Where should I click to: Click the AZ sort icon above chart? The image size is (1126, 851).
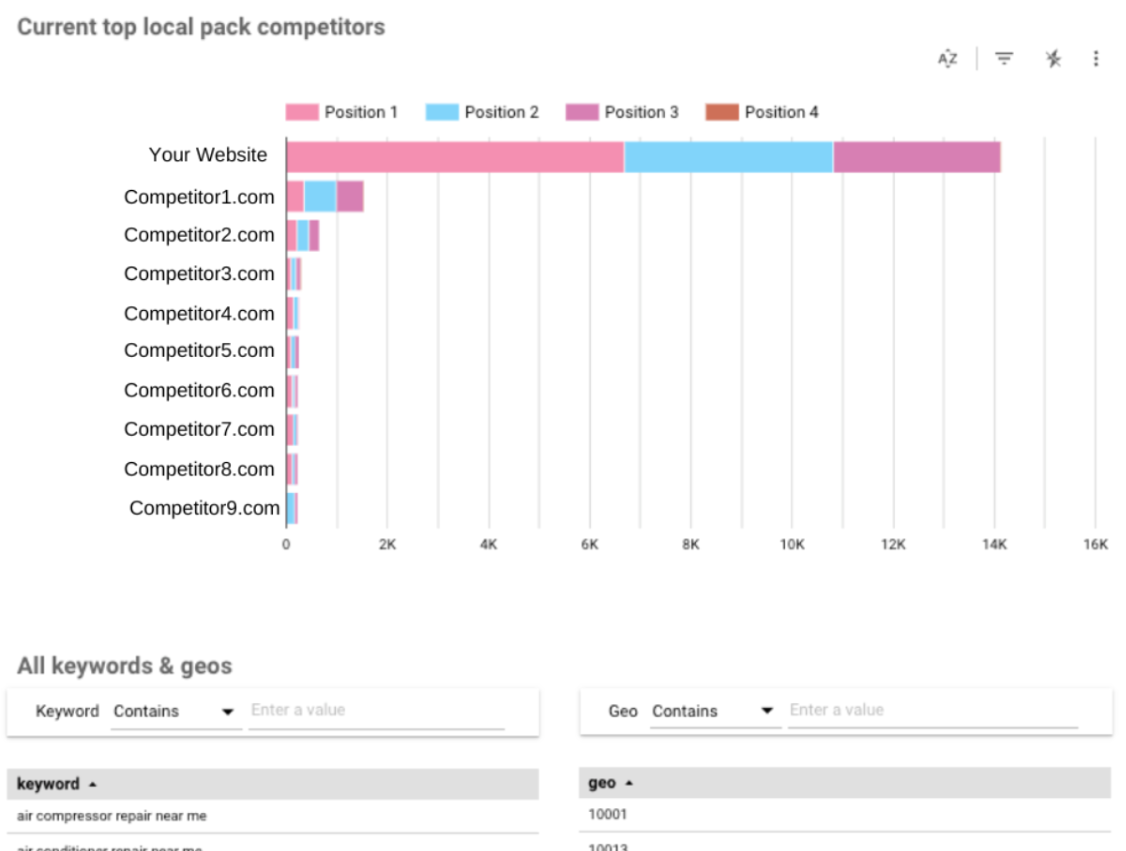tap(947, 58)
